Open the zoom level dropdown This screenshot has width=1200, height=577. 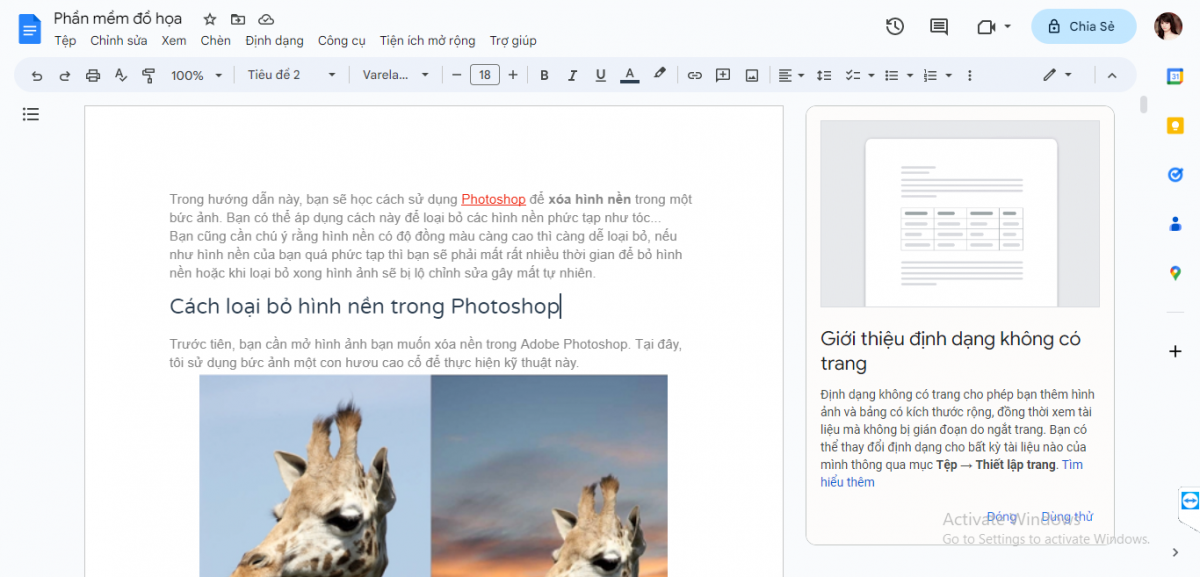click(x=196, y=75)
